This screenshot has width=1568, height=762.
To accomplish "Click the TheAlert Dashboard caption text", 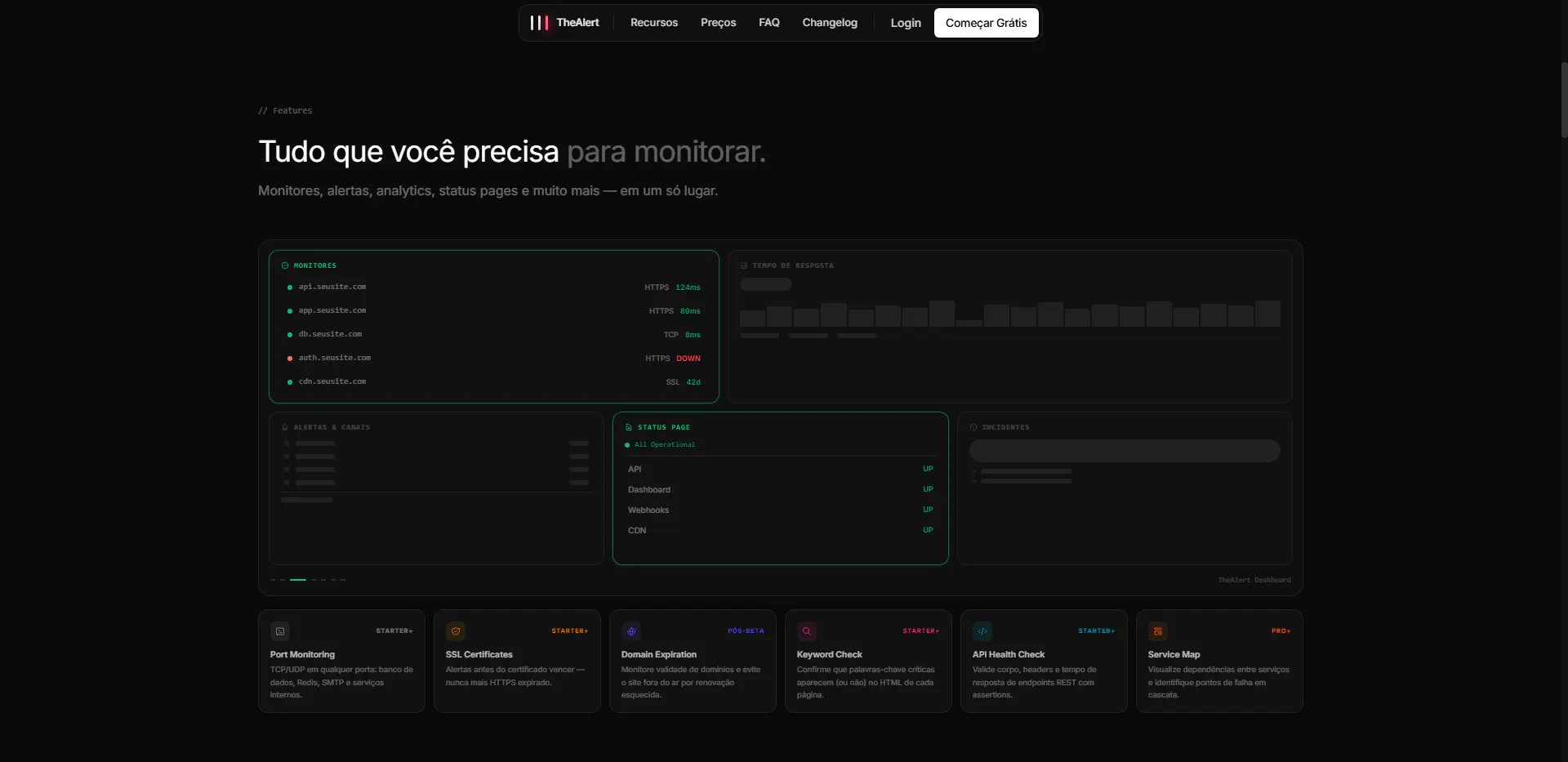I will 1254,580.
